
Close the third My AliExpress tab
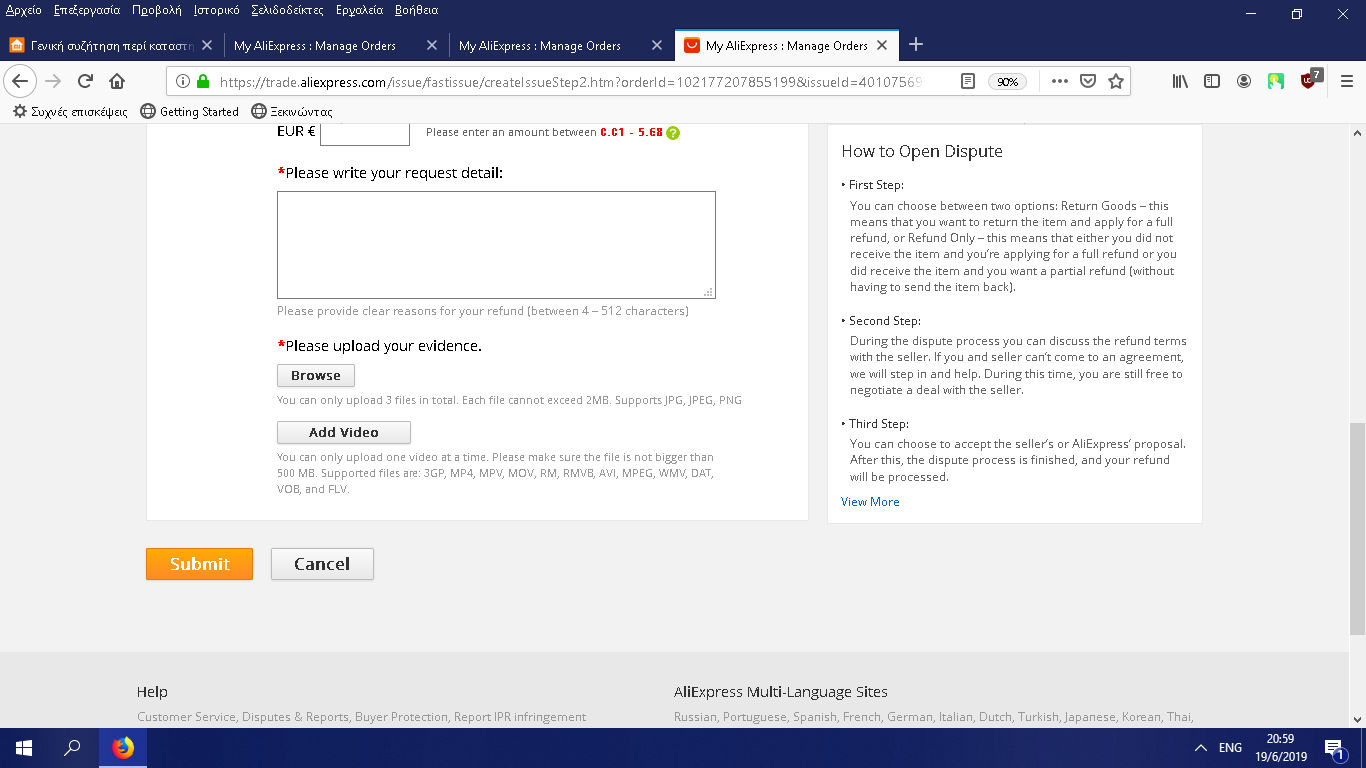tap(657, 46)
